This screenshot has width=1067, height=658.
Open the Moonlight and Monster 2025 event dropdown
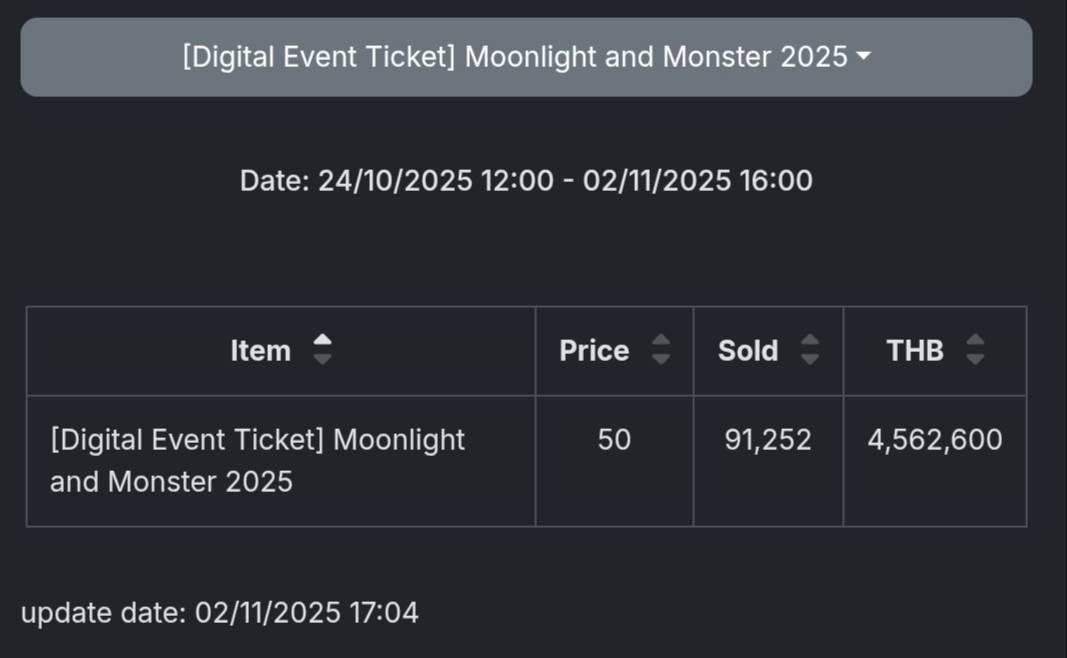pyautogui.click(x=526, y=57)
